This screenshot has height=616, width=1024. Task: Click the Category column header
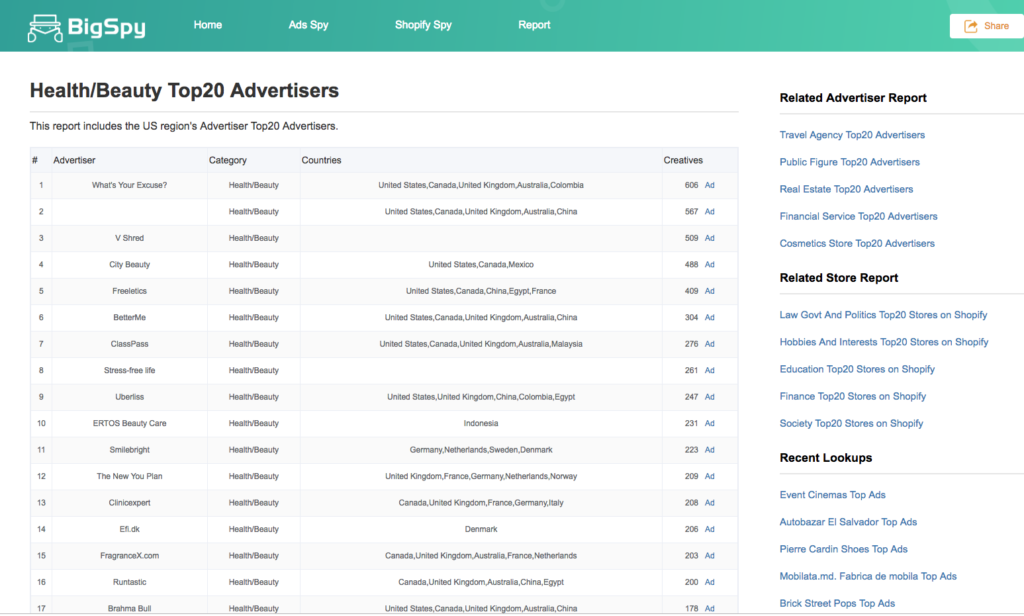(x=228, y=161)
